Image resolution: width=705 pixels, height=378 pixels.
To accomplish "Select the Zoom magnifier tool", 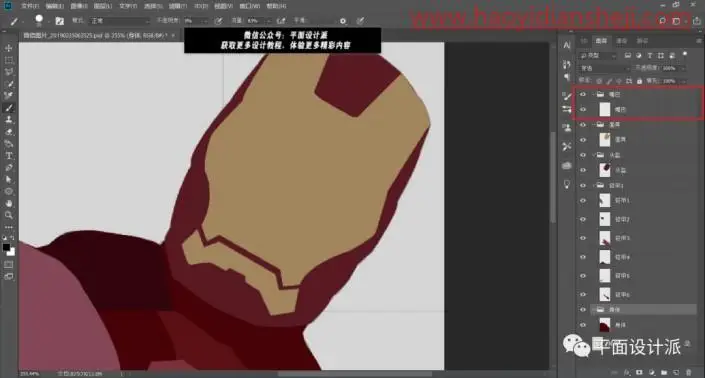I will click(x=9, y=215).
